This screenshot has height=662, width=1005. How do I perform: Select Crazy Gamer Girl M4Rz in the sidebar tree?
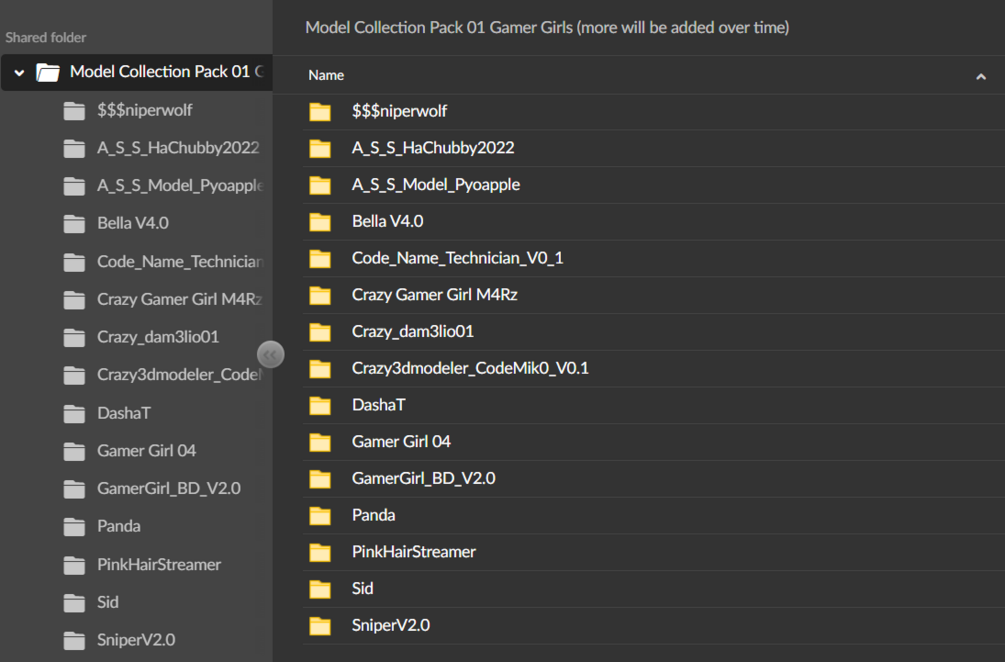click(179, 299)
